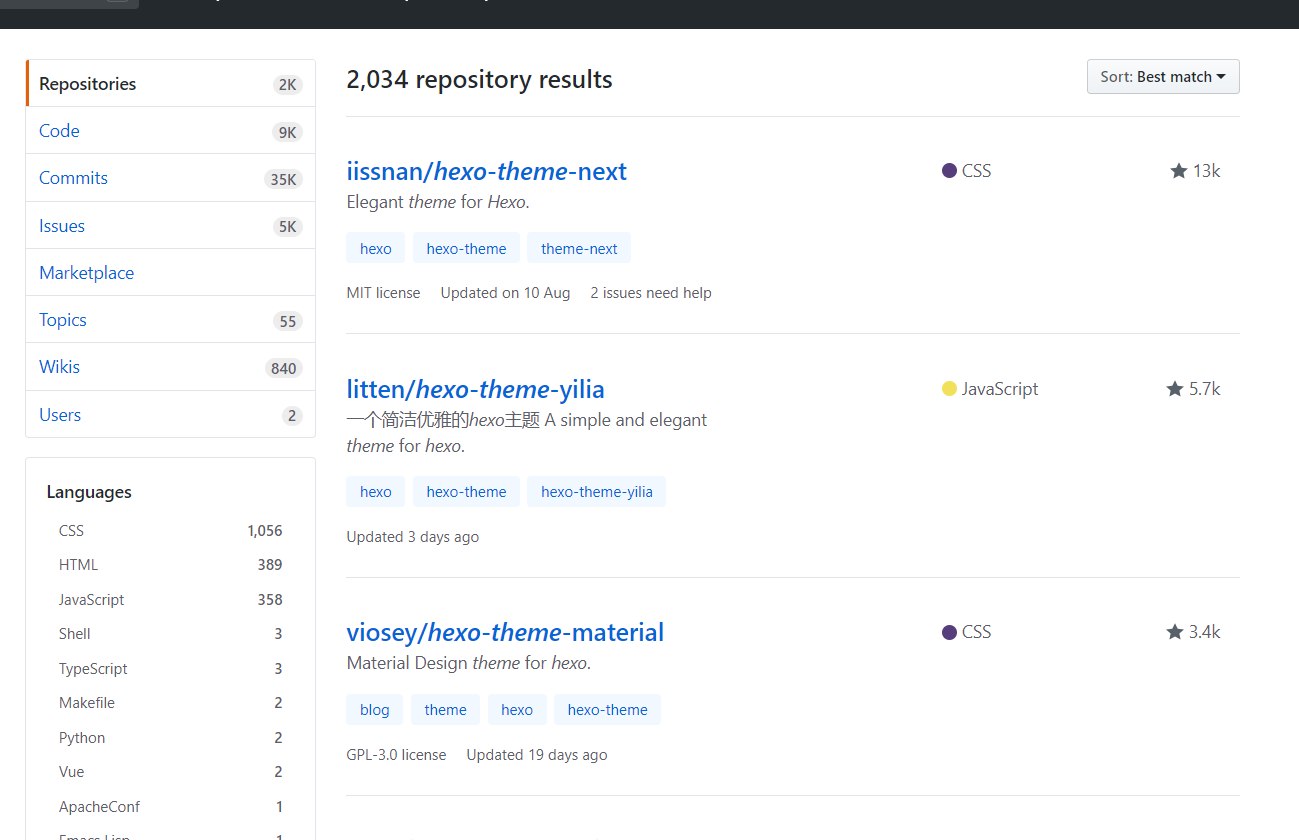
Task: Switch to Topics search results
Action: coord(171,320)
